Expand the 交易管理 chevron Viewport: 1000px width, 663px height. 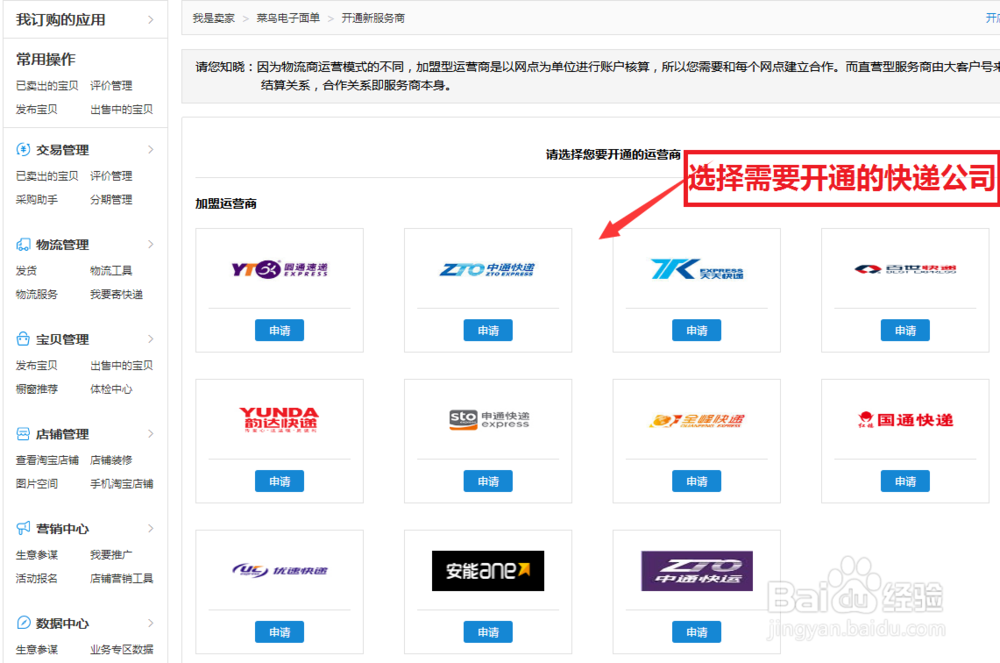[151, 150]
